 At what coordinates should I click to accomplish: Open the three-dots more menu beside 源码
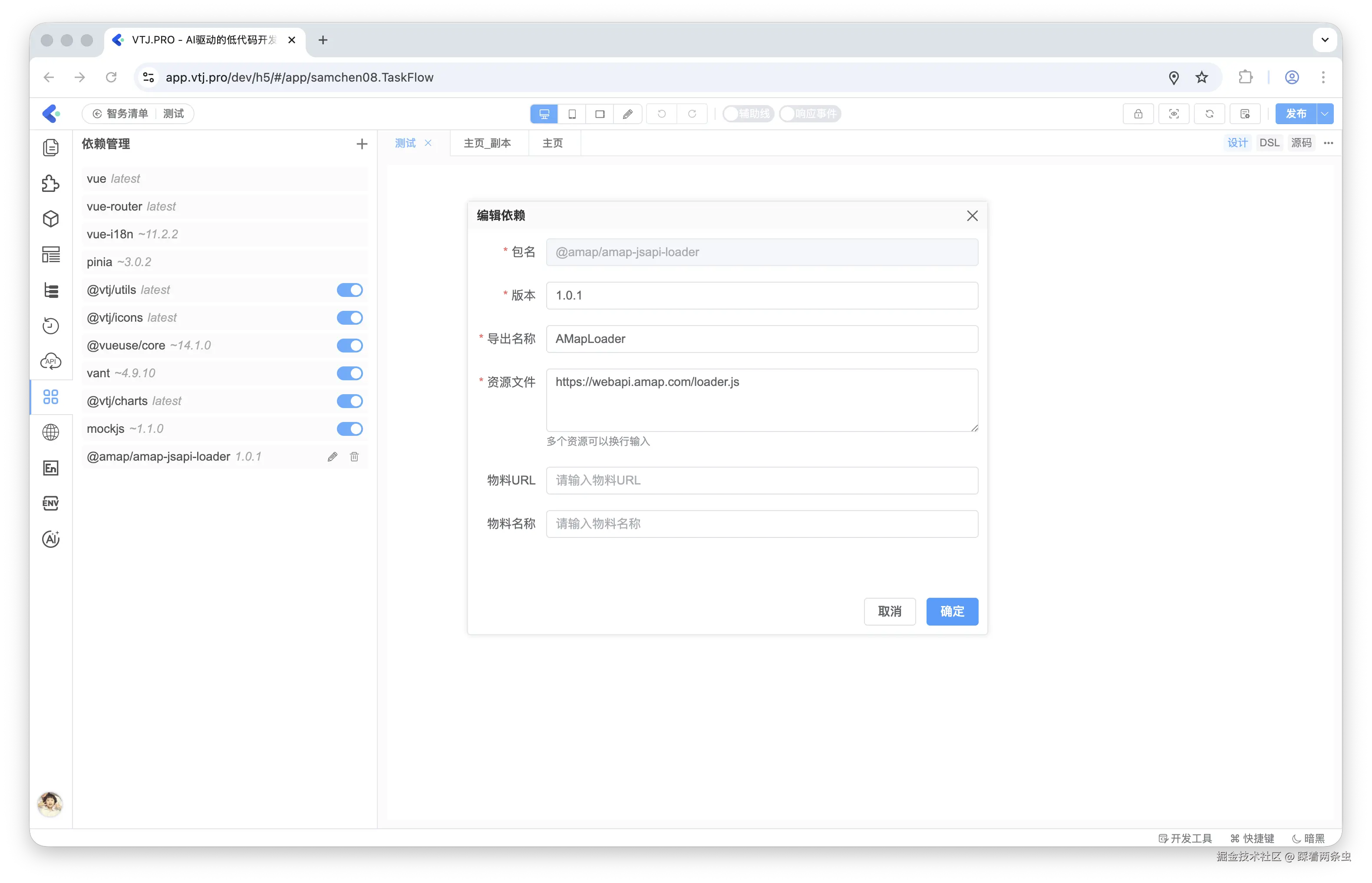click(x=1329, y=143)
